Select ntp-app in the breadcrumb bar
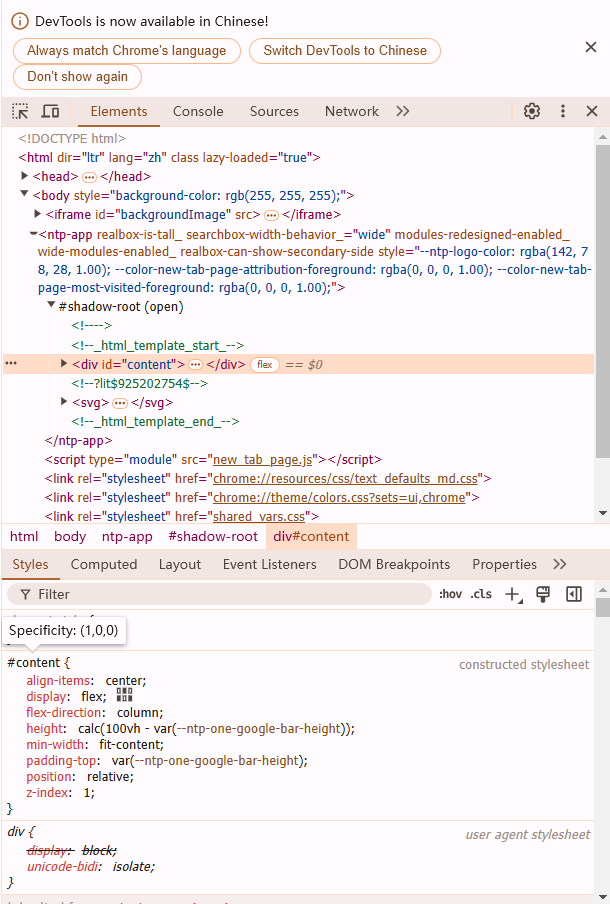Screen dimensions: 610x904 [127, 537]
